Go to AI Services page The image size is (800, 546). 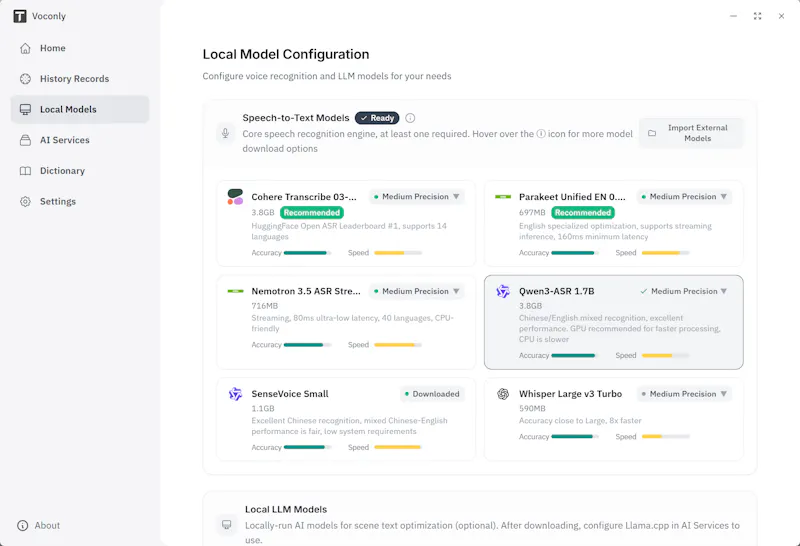pos(80,140)
